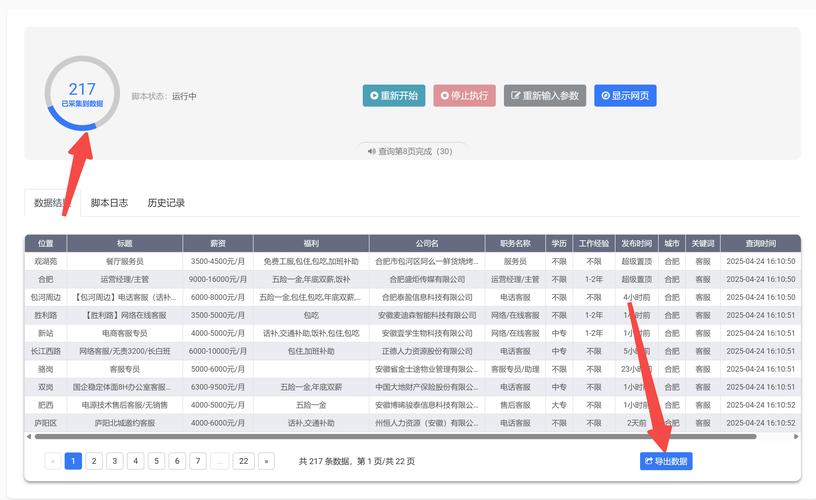Jump to the last page, 22

pyautogui.click(x=243, y=461)
